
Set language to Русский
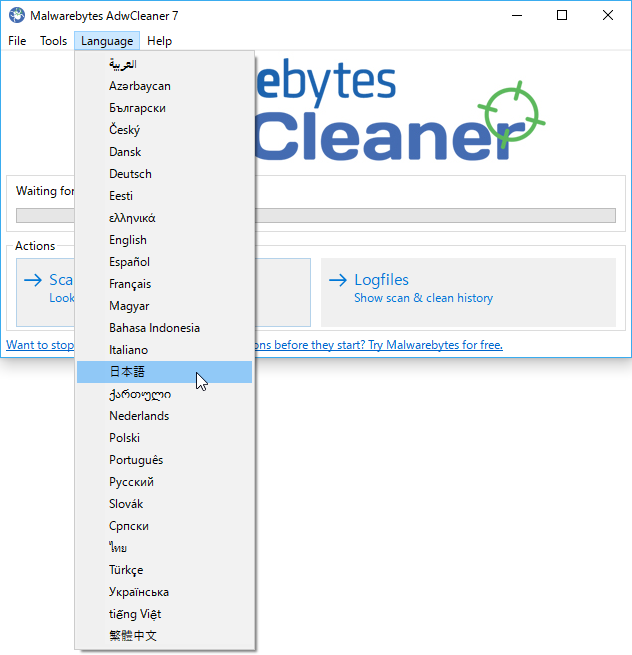(x=165, y=482)
